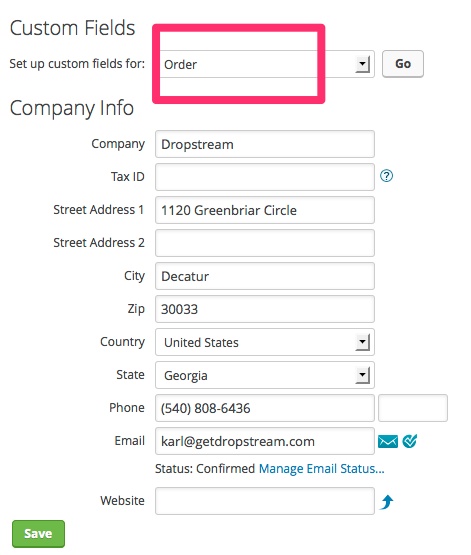Image resolution: width=471 pixels, height=555 pixels.
Task: Click the phone extension box
Action: click(x=413, y=408)
